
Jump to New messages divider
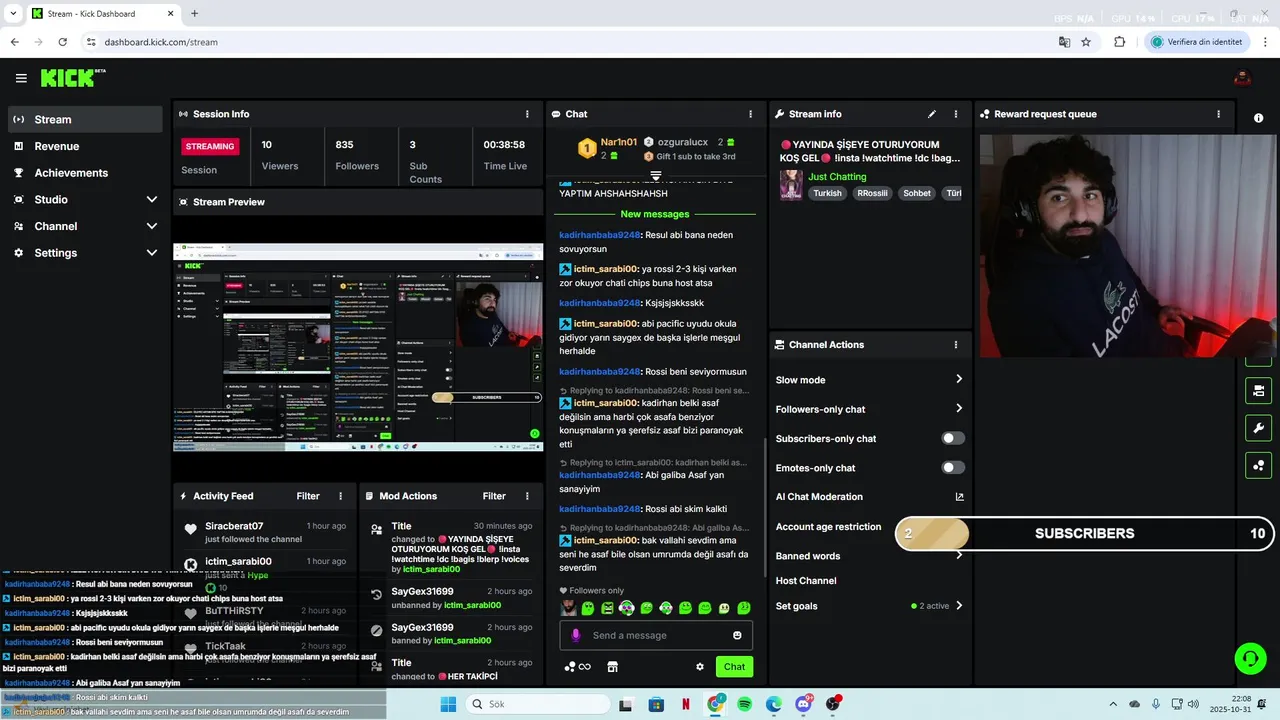point(655,214)
